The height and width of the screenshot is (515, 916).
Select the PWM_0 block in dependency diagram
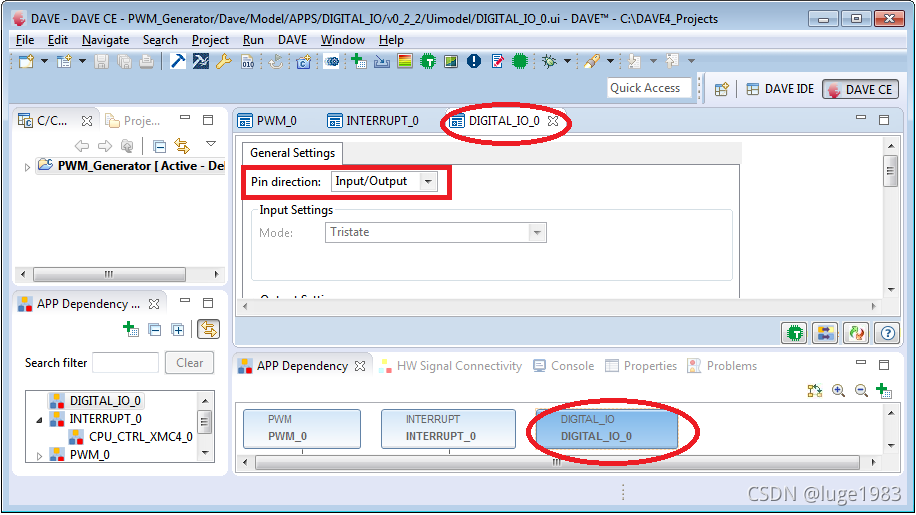302,429
